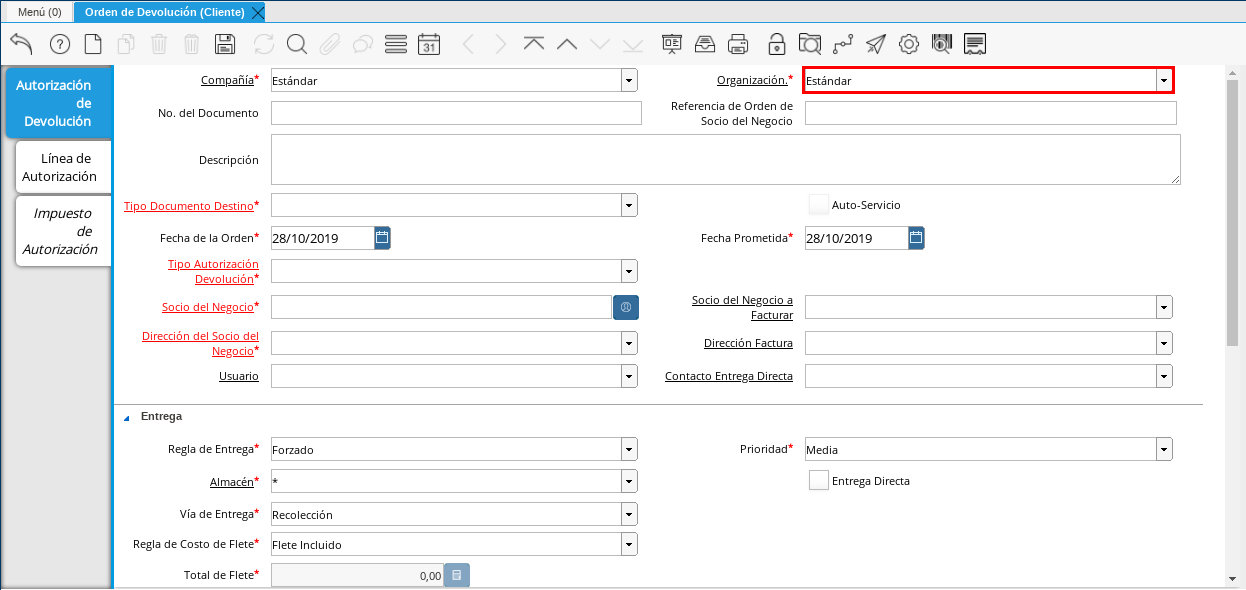Open the magnifier search icon in the toolbar
The image size is (1246, 590).
click(x=297, y=44)
